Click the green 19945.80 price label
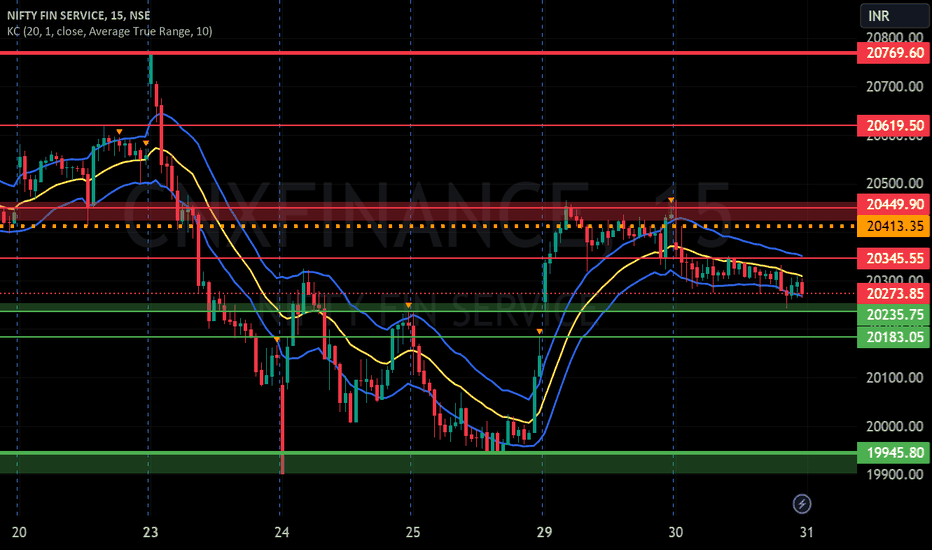 [x=894, y=453]
